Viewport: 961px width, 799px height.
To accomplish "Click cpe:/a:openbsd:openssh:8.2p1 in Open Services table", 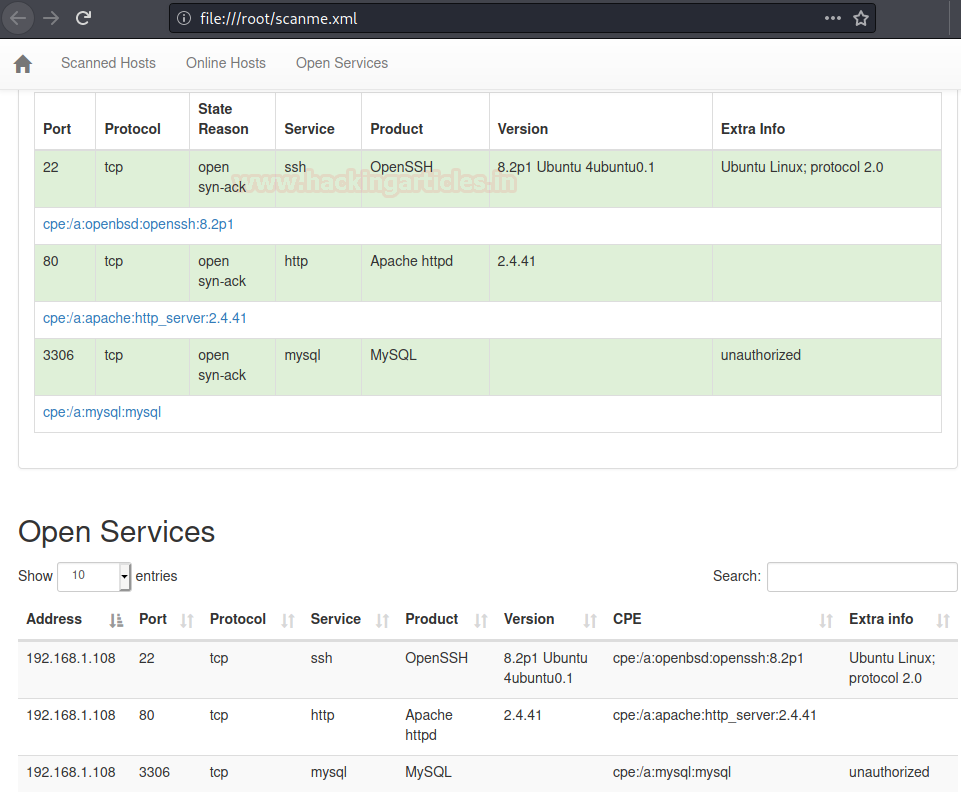I will pos(708,659).
